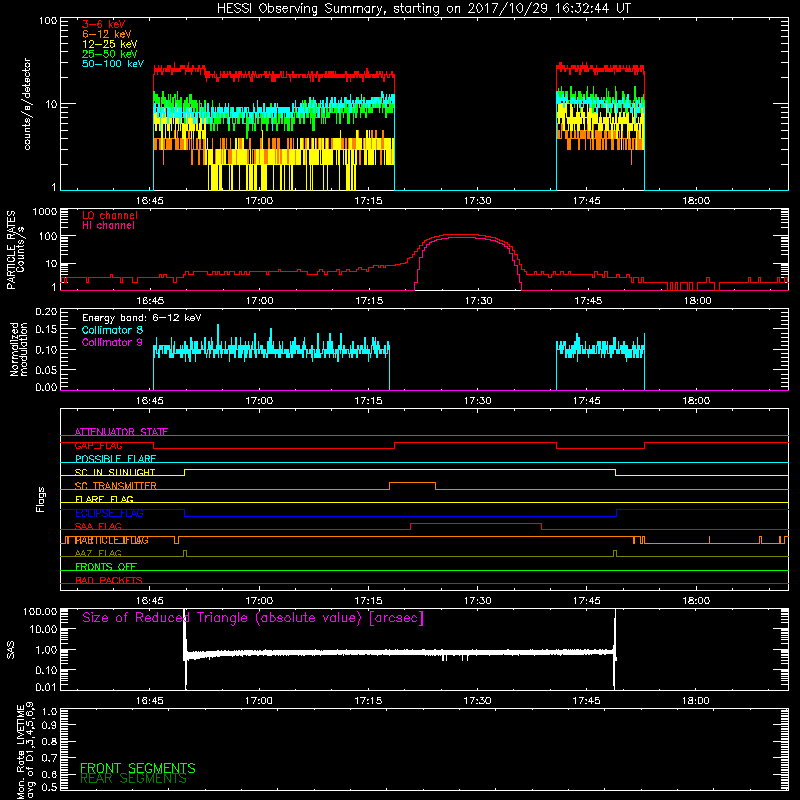Click the ECLIPSE_FLAG label
This screenshot has height=800, width=800.
coord(109,513)
